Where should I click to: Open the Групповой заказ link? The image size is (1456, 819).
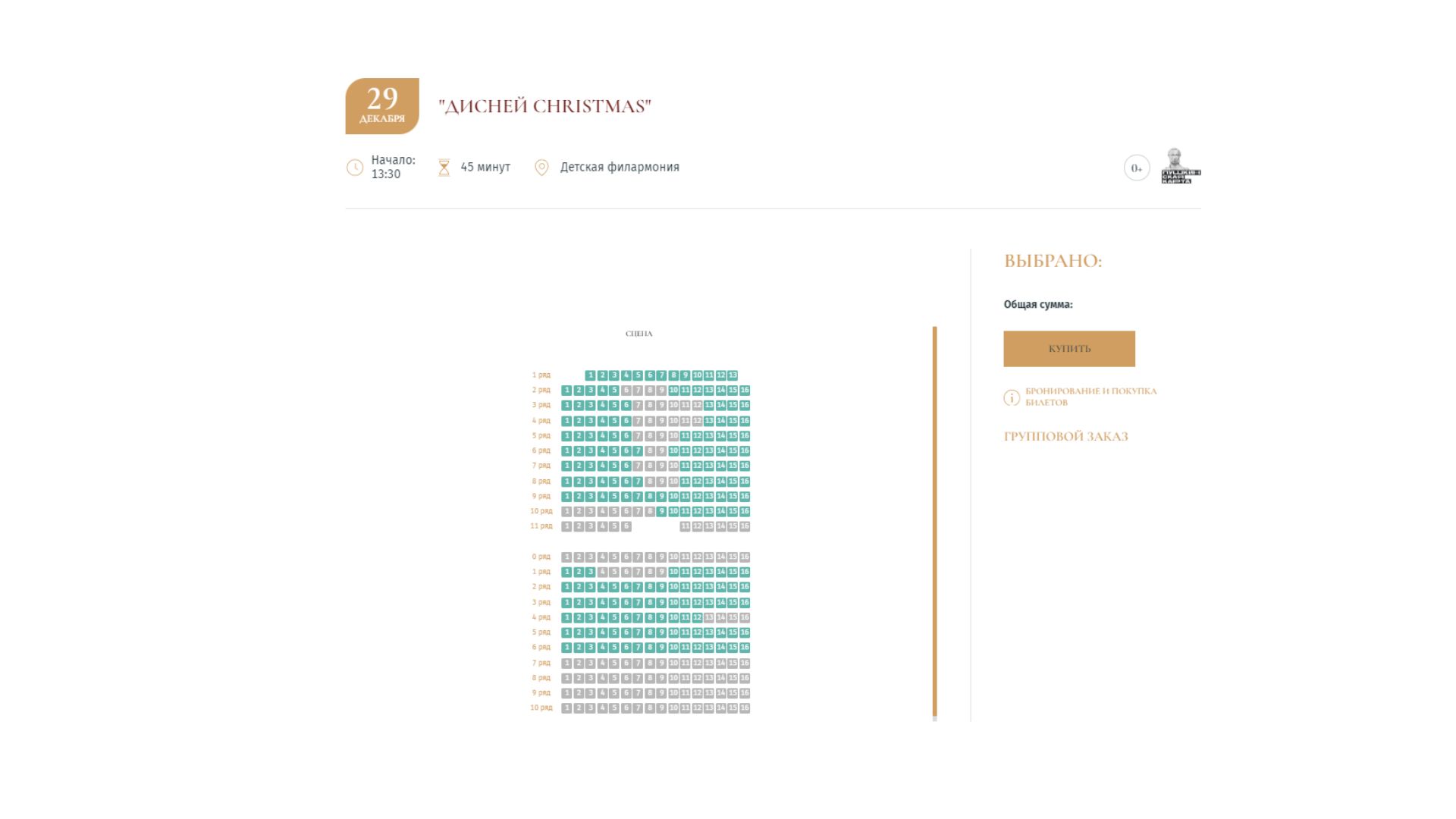point(1065,437)
